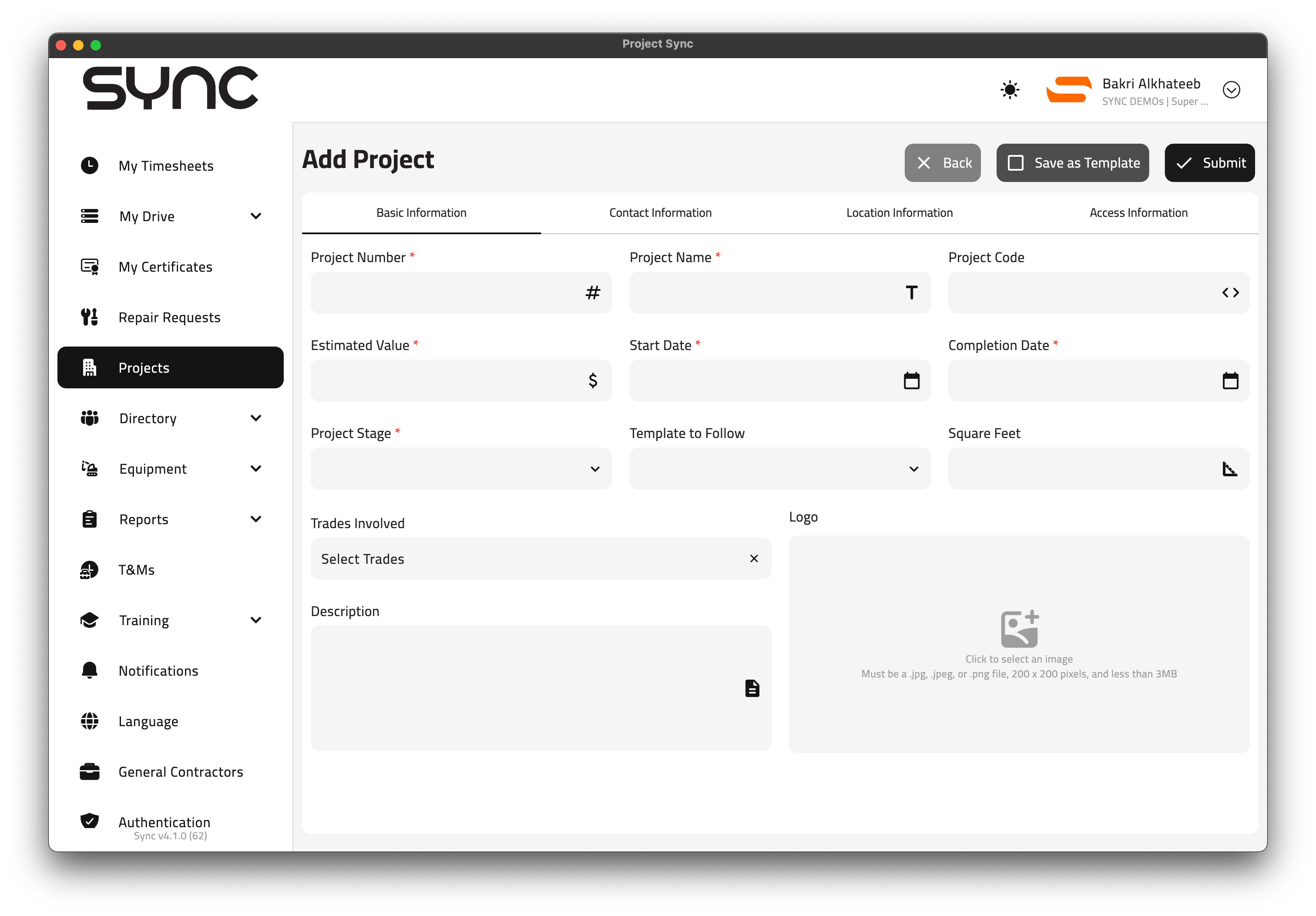Click the Reports clipboard icon
This screenshot has height=916, width=1316.
point(89,519)
